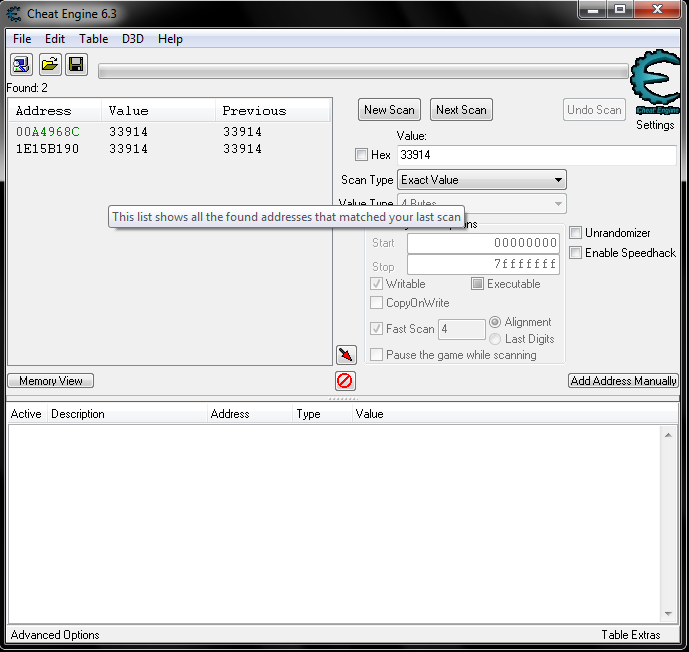Click Add Address Manually button
Screen dimensions: 689x652
click(x=623, y=381)
